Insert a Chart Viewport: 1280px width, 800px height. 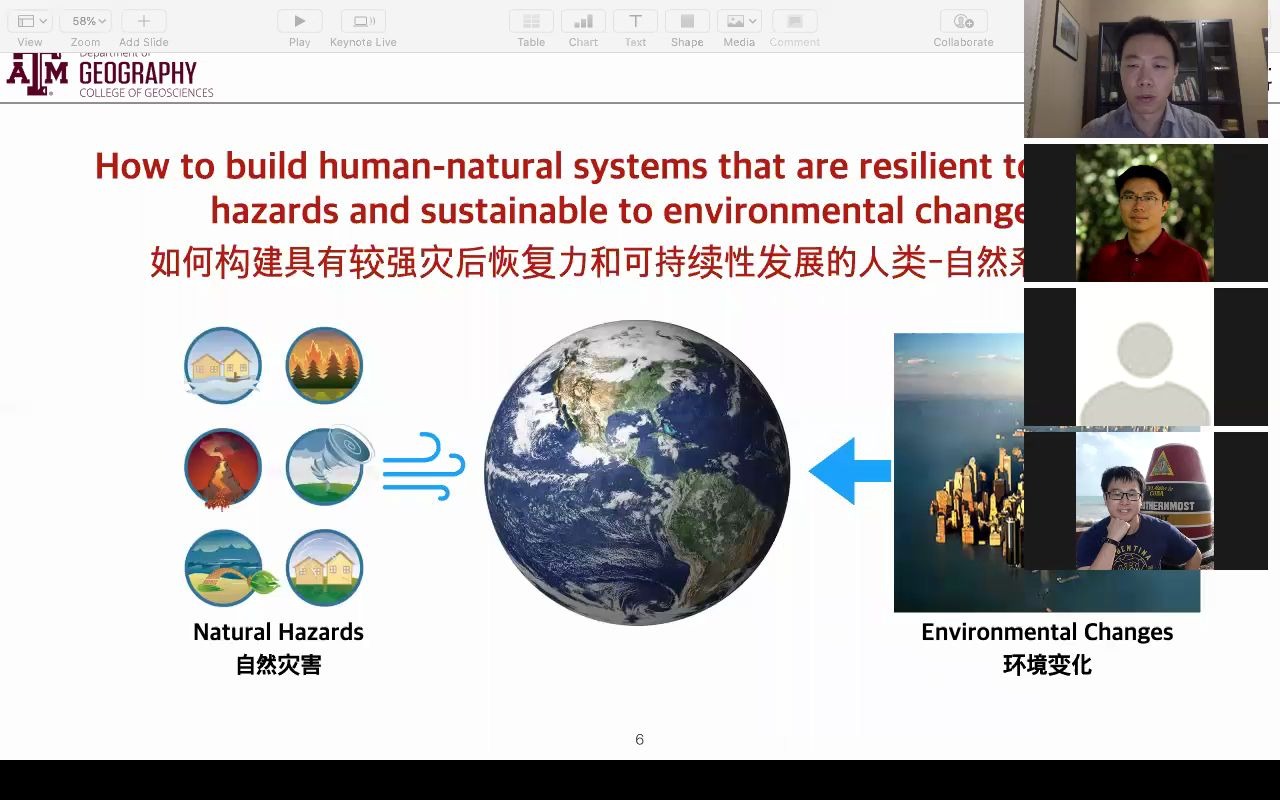[x=583, y=21]
